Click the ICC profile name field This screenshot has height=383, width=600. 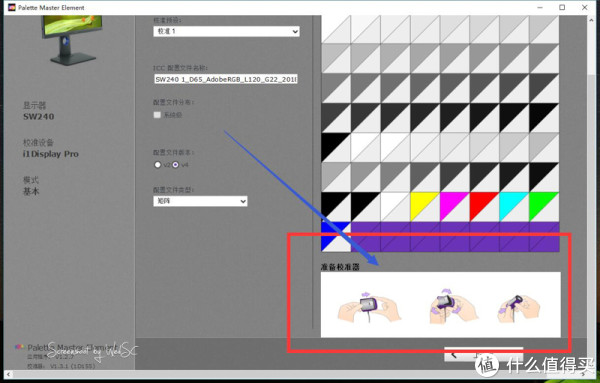(226, 79)
